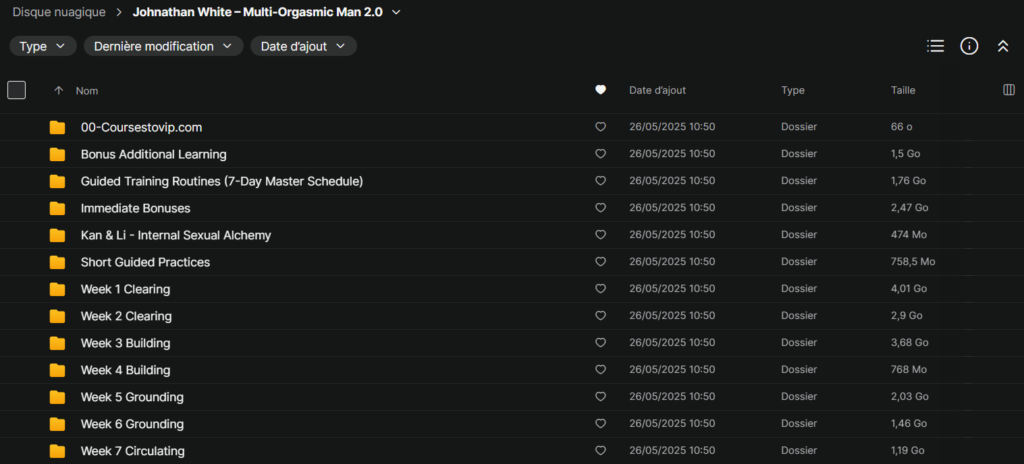Image resolution: width=1024 pixels, height=464 pixels.
Task: Favorite the Kan & Li folder
Action: [x=600, y=235]
